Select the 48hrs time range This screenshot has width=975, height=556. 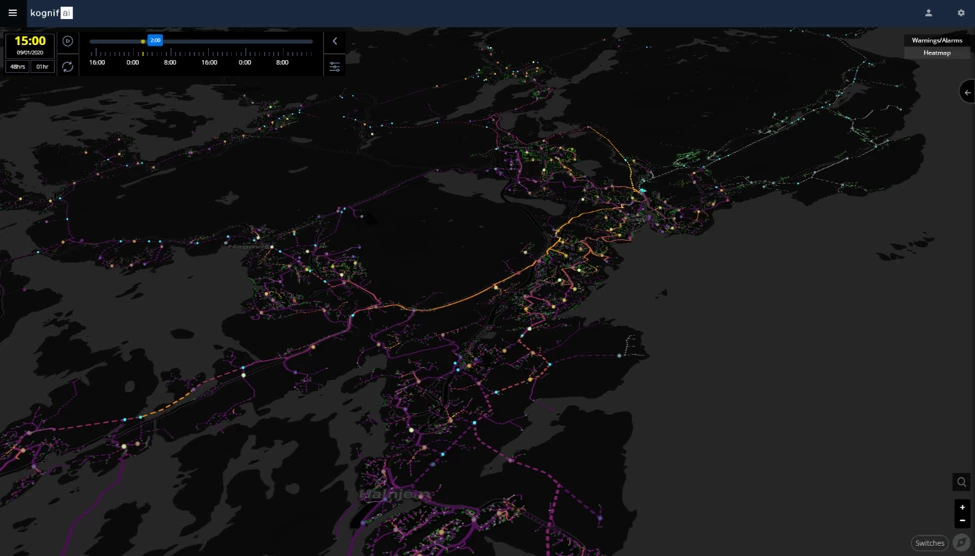pos(18,66)
